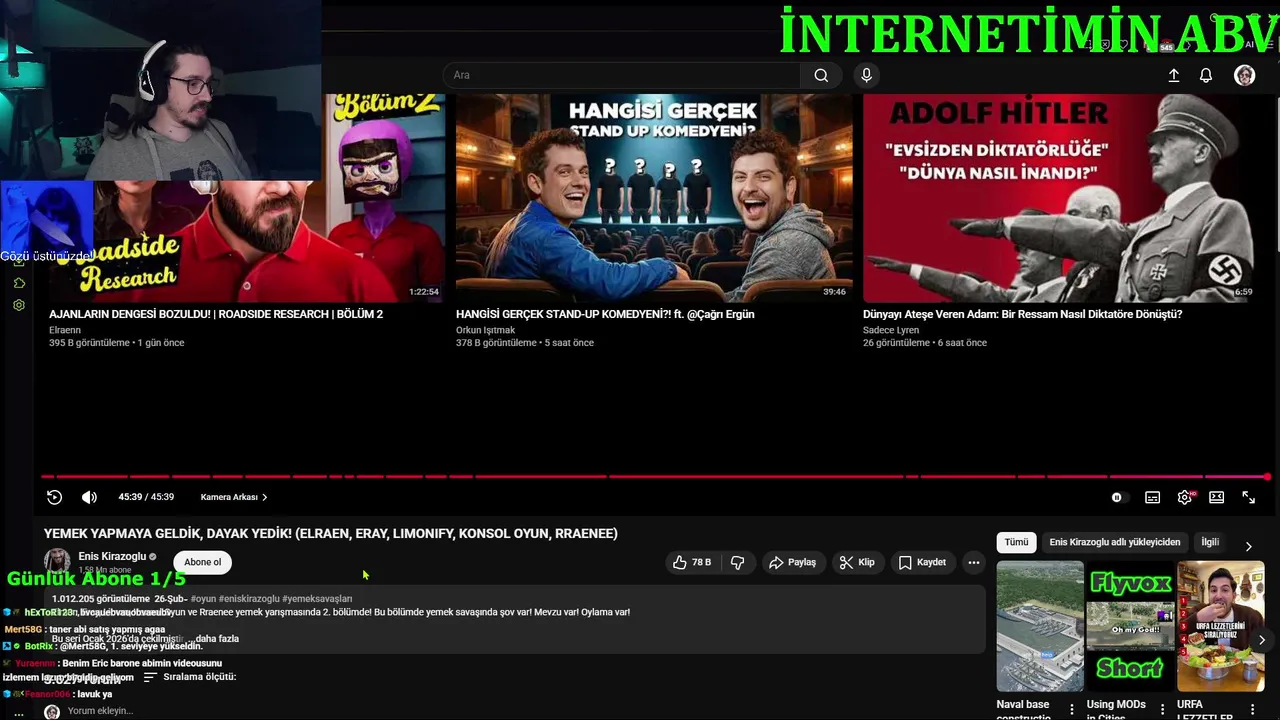Click the red video progress bar

point(655,476)
